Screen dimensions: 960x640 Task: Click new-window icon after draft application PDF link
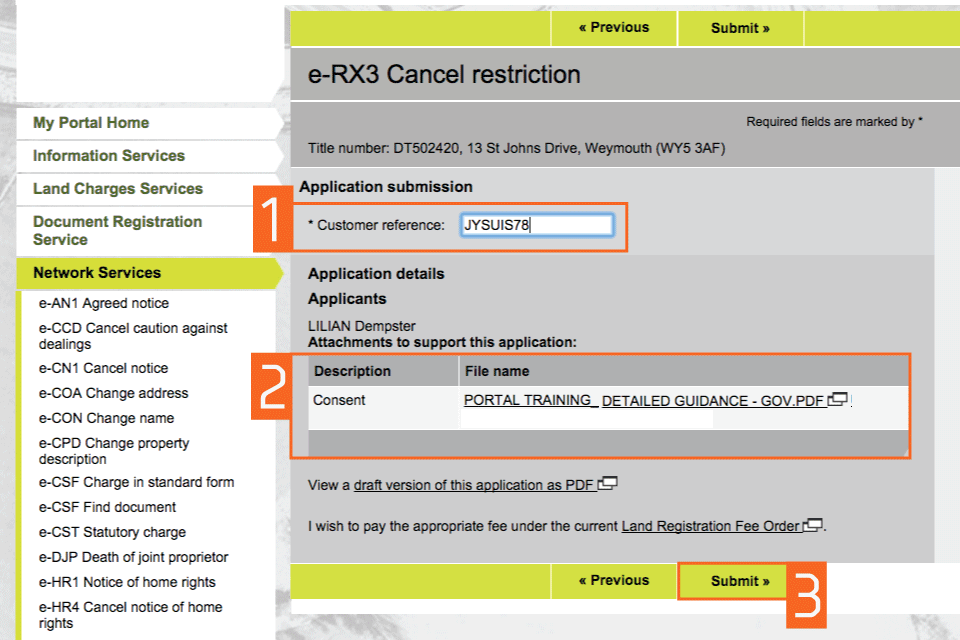(607, 485)
